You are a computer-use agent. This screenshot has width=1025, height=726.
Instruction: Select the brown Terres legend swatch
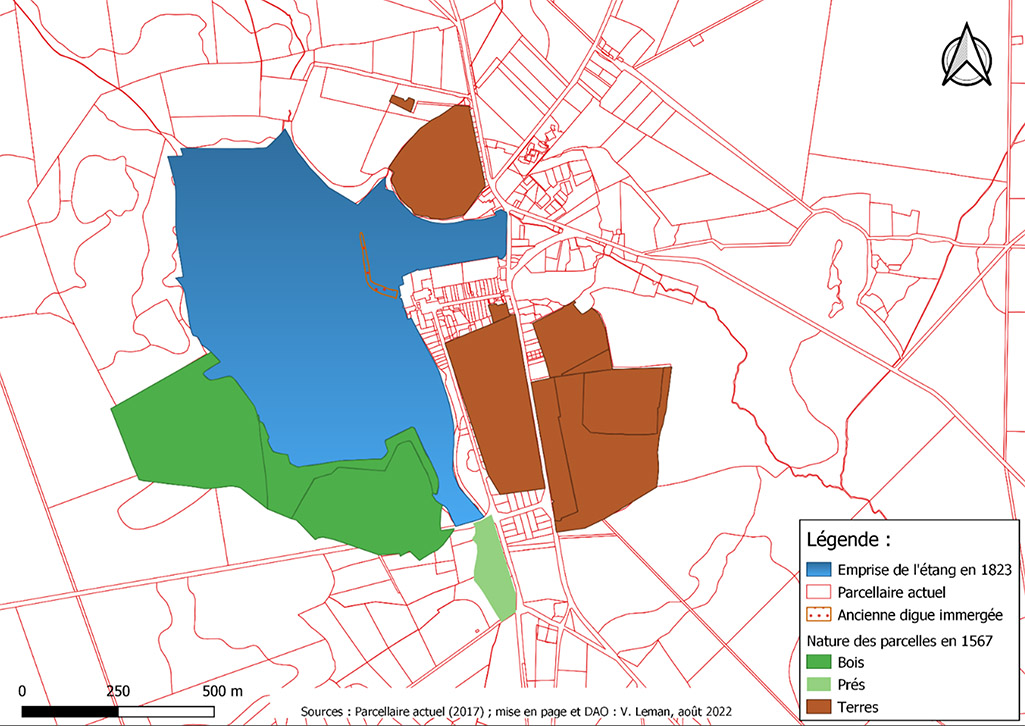[x=820, y=708]
